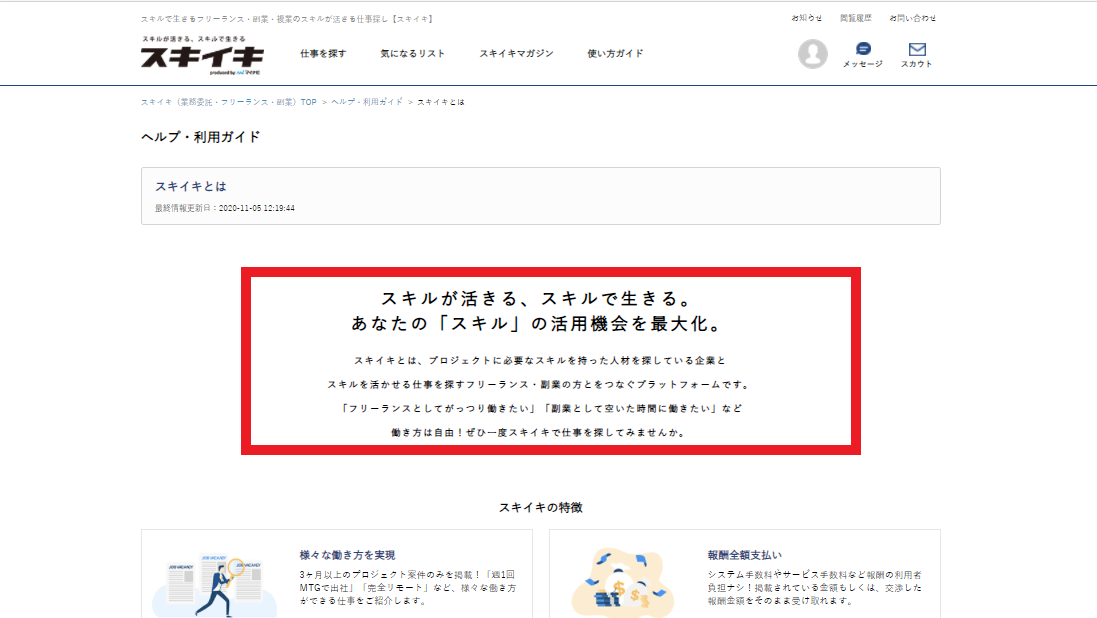Viewport: 1097px width, 618px height.
Task: Click the 様々な働き方を実現 feature title
Action: (347, 555)
